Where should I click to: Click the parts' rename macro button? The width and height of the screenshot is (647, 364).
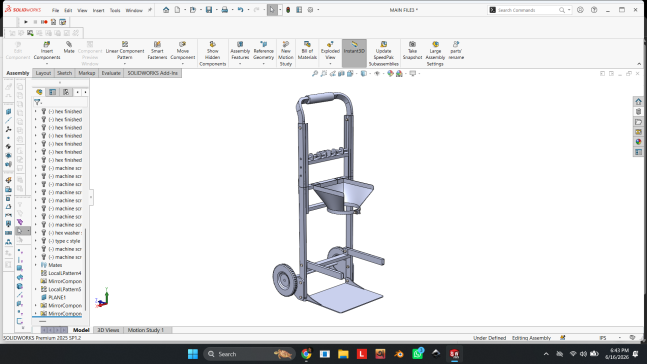point(456,50)
